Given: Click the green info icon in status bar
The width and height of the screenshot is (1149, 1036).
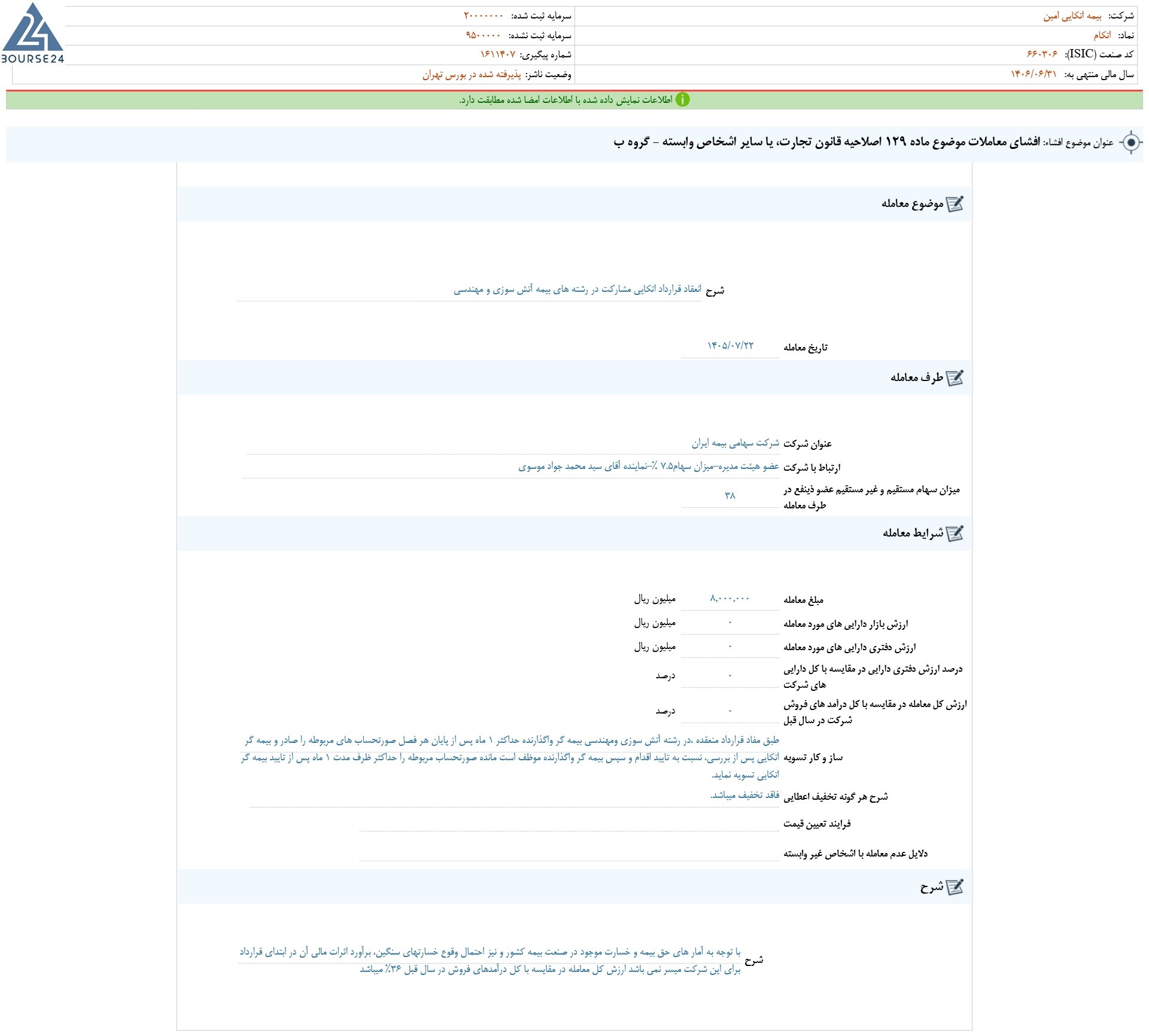Looking at the screenshot, I should (683, 100).
